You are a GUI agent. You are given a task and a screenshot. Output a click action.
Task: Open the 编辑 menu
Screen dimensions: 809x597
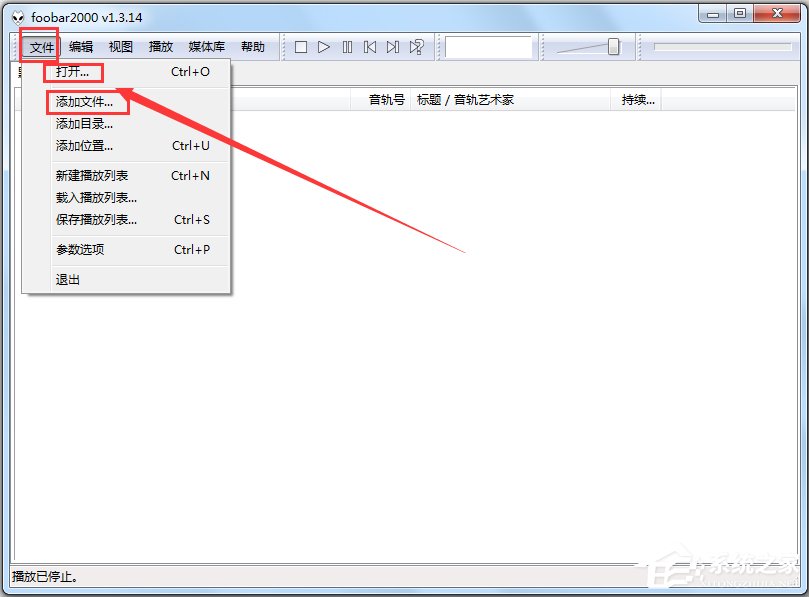(81, 47)
